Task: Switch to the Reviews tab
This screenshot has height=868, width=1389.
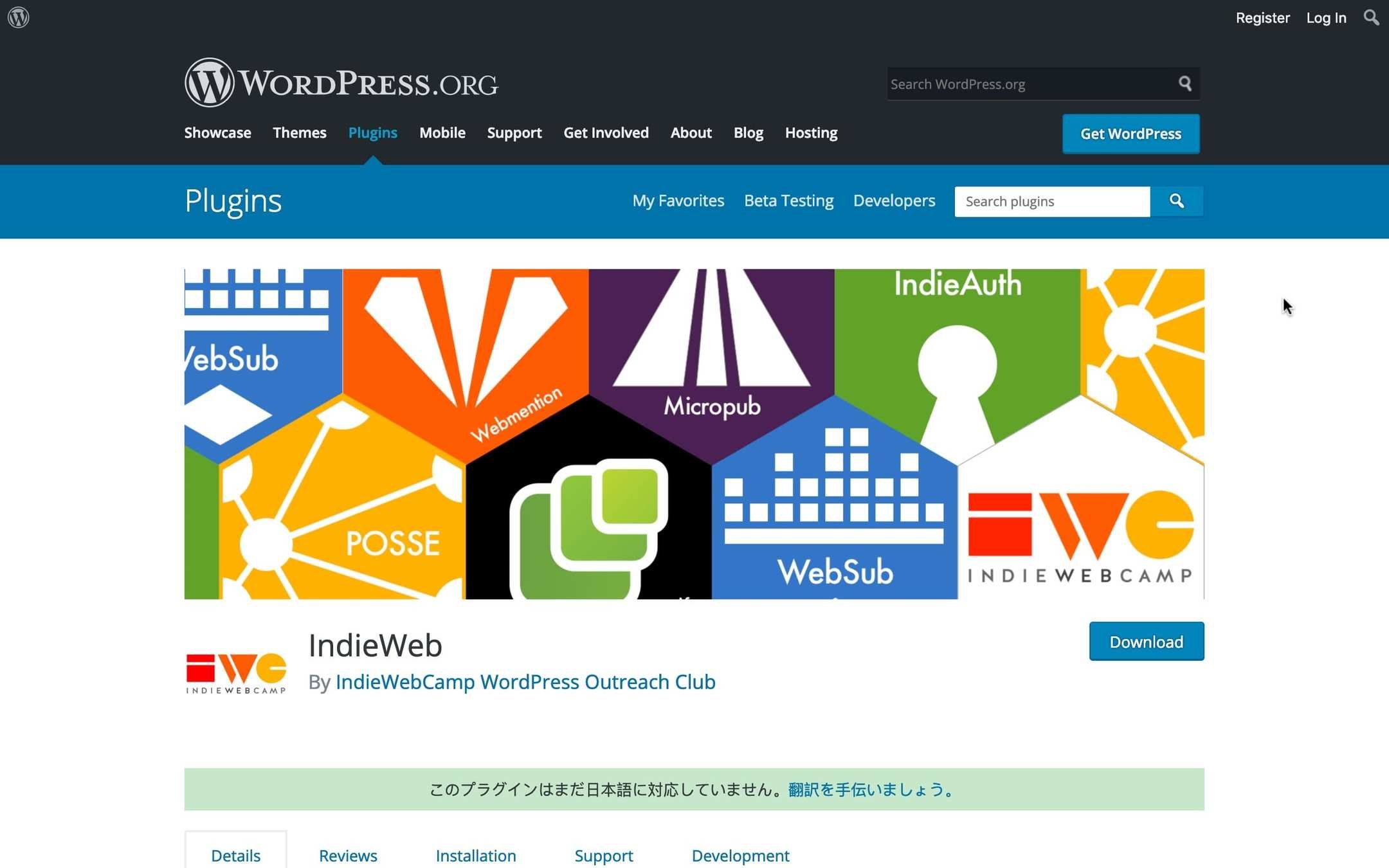Action: click(348, 855)
